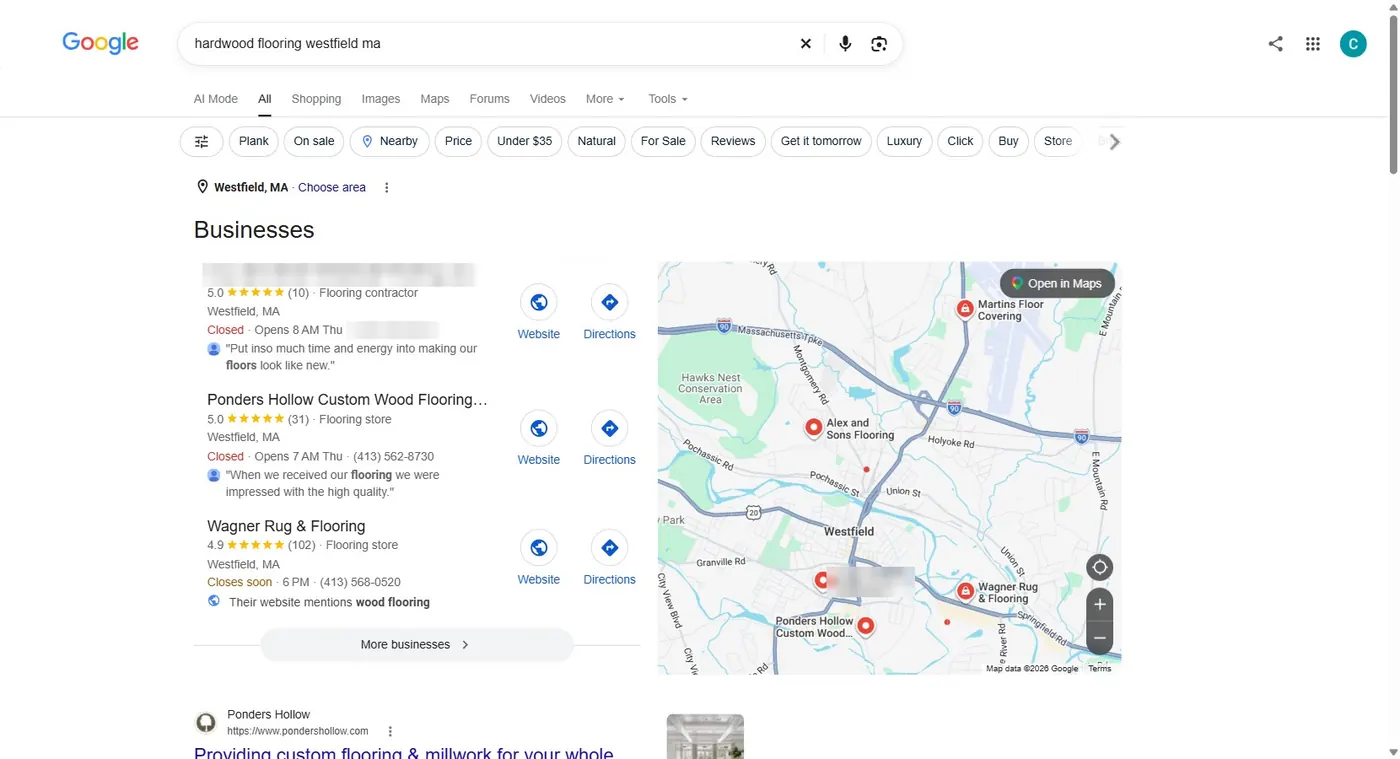1400x759 pixels.
Task: Switch to Maps tab
Action: pyautogui.click(x=435, y=99)
